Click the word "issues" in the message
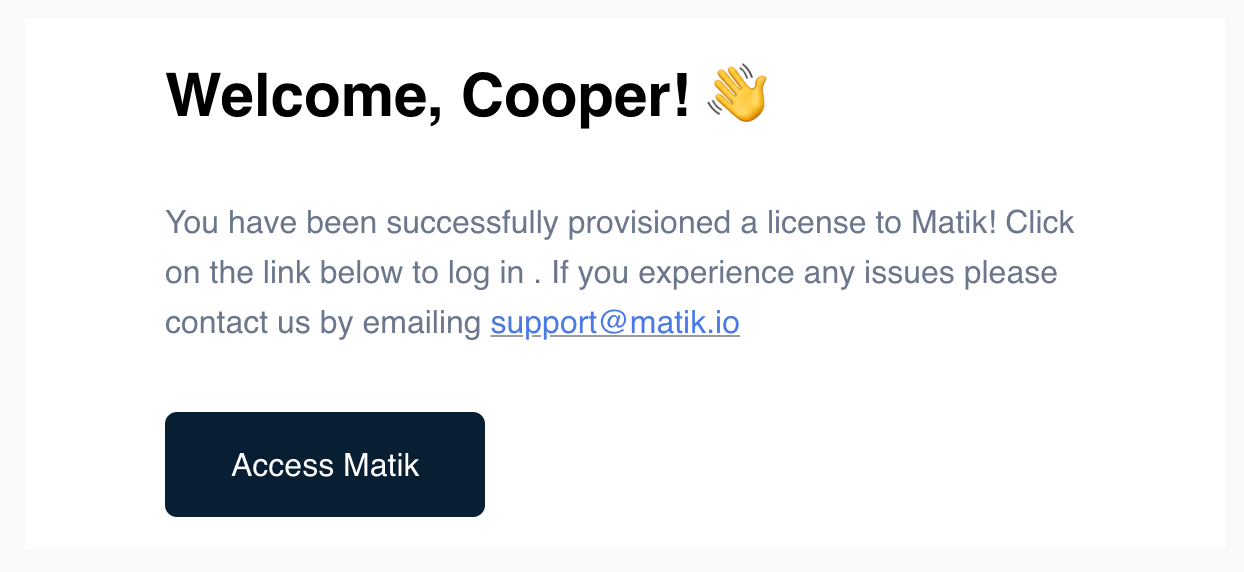The height and width of the screenshot is (572, 1244). (x=907, y=272)
